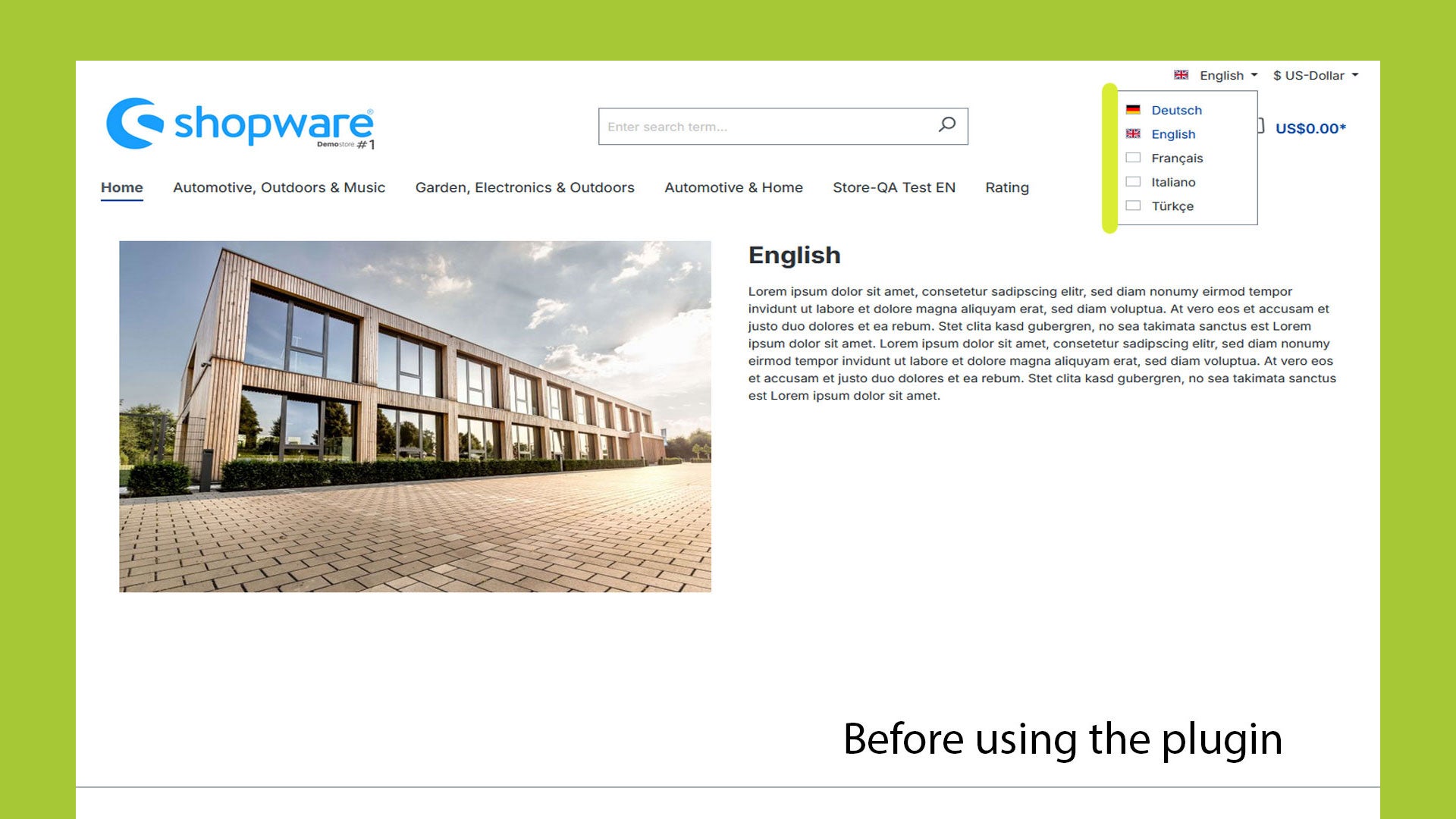The image size is (1456, 819).
Task: Click the Turkish flag icon for Türkçe
Action: [x=1133, y=206]
